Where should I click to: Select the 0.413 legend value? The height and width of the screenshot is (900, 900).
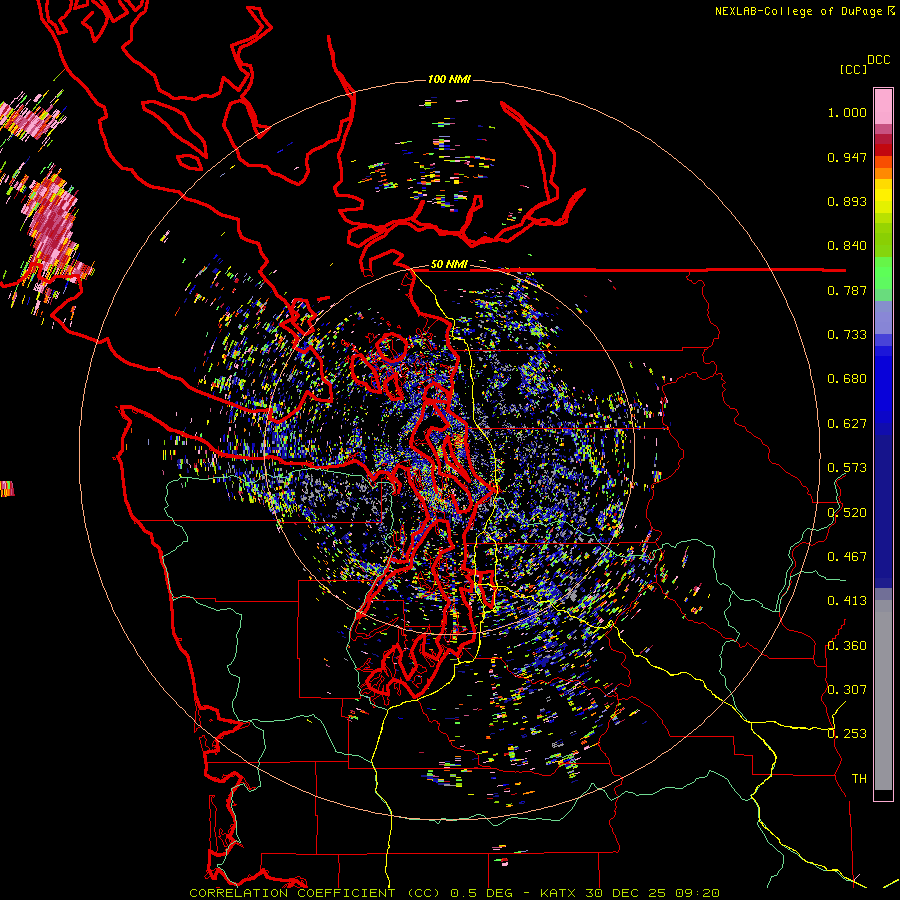(x=847, y=601)
